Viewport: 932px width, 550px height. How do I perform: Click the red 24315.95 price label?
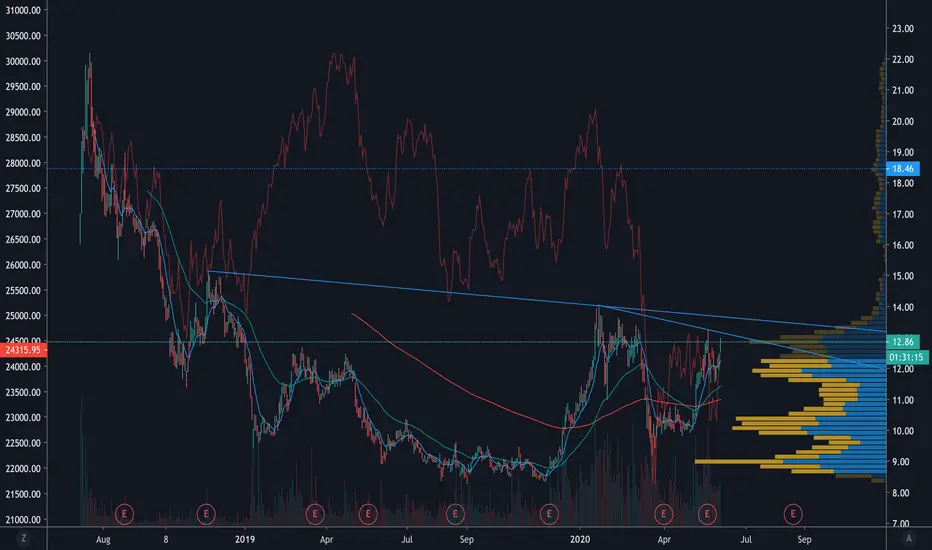point(23,350)
